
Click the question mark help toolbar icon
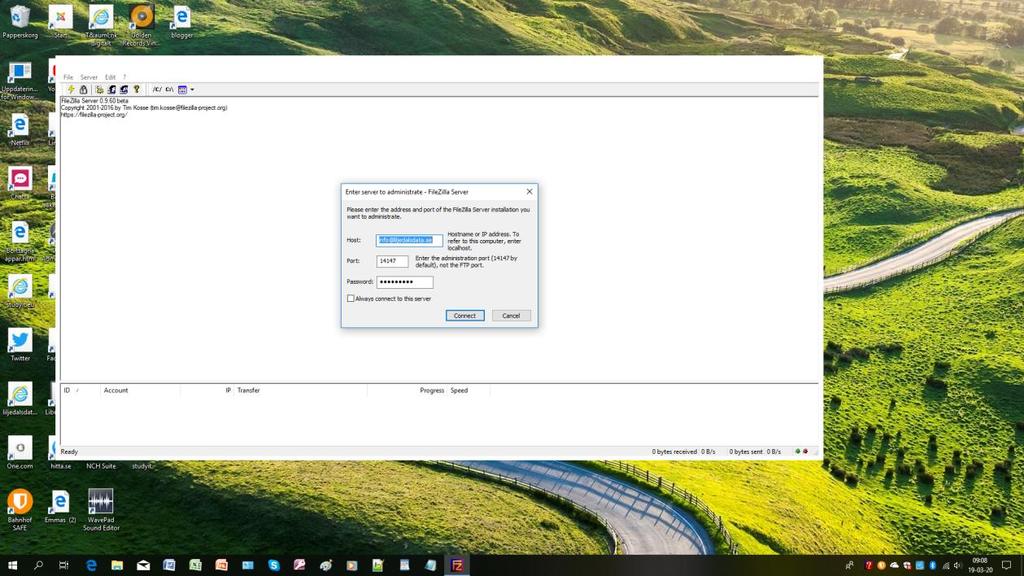click(136, 89)
